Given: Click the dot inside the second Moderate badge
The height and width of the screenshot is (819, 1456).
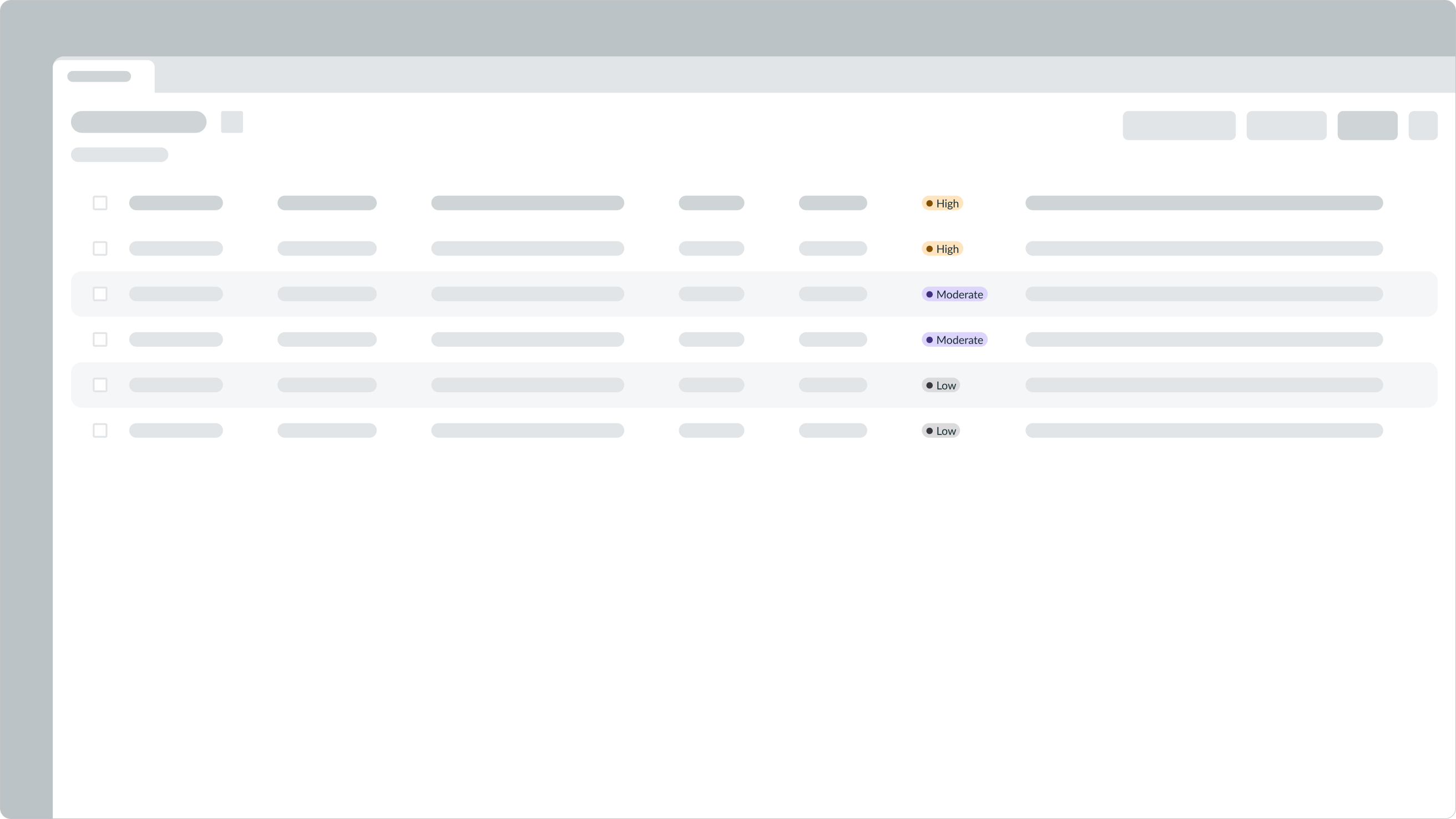Looking at the screenshot, I should 929,340.
